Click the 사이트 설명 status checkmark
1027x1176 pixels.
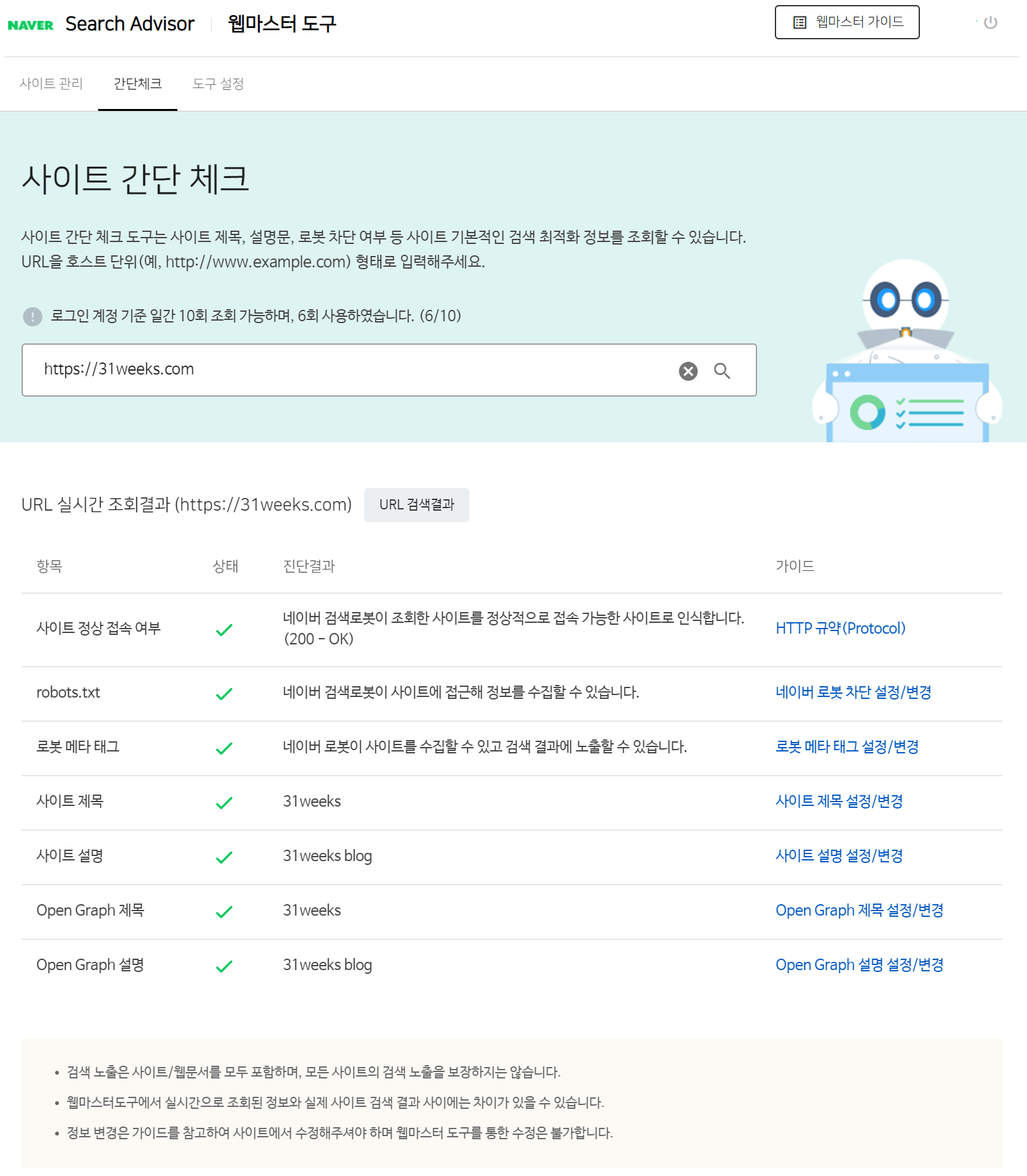tap(224, 857)
